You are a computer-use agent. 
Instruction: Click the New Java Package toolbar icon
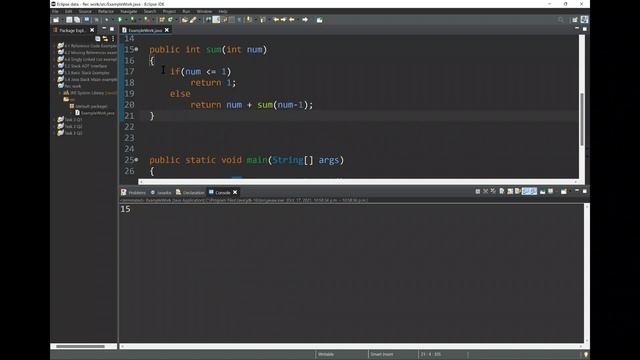162,20
